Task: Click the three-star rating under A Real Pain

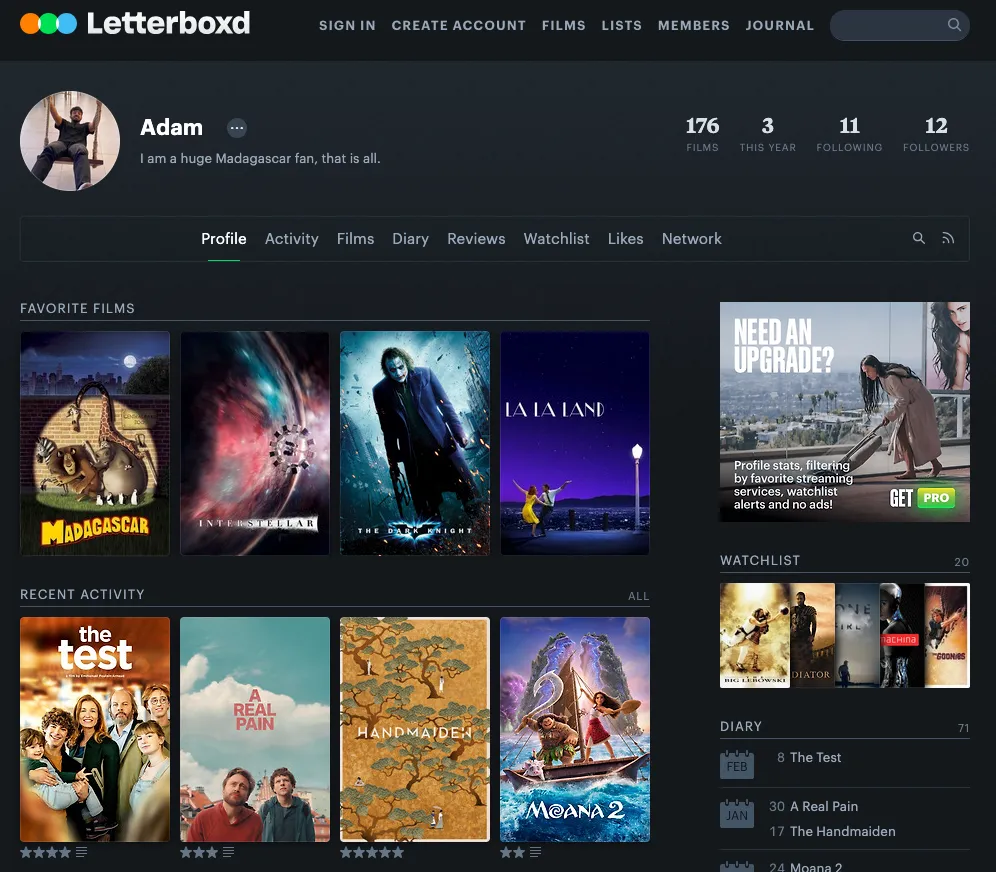Action: point(199,852)
